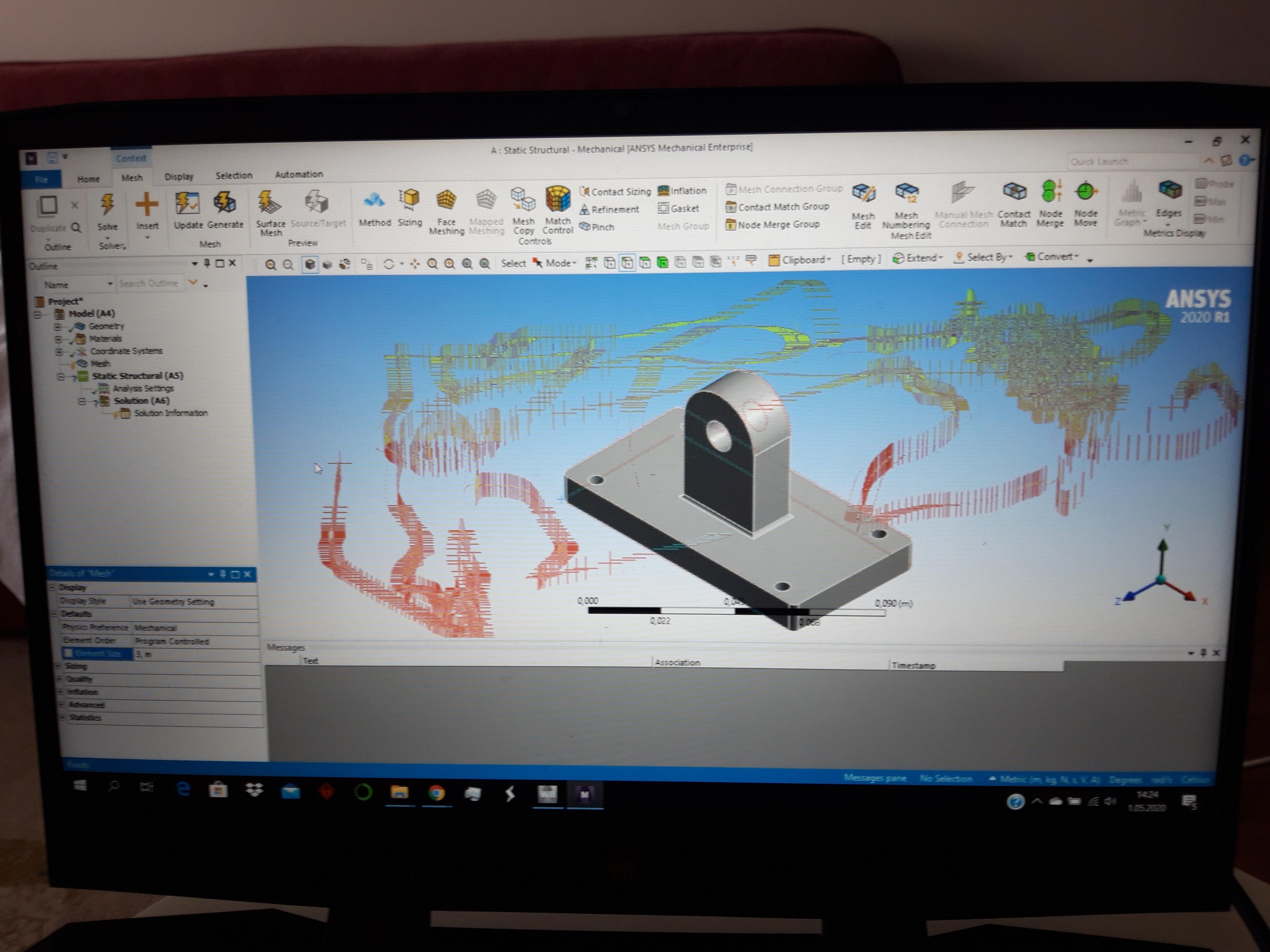This screenshot has height=952, width=1270.
Task: Click the Pinch button
Action: coord(597,227)
